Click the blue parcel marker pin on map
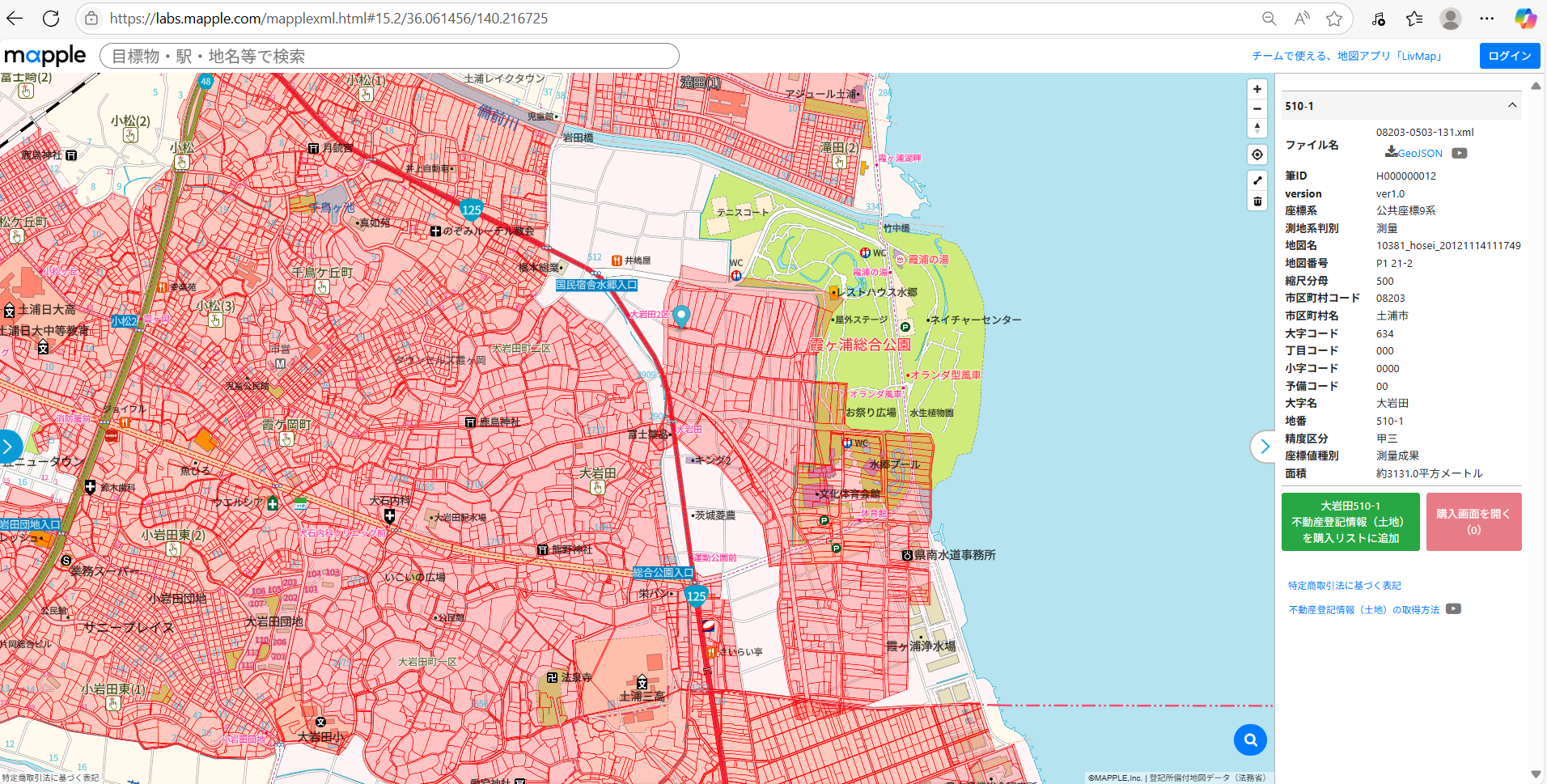The image size is (1547, 784). (681, 316)
